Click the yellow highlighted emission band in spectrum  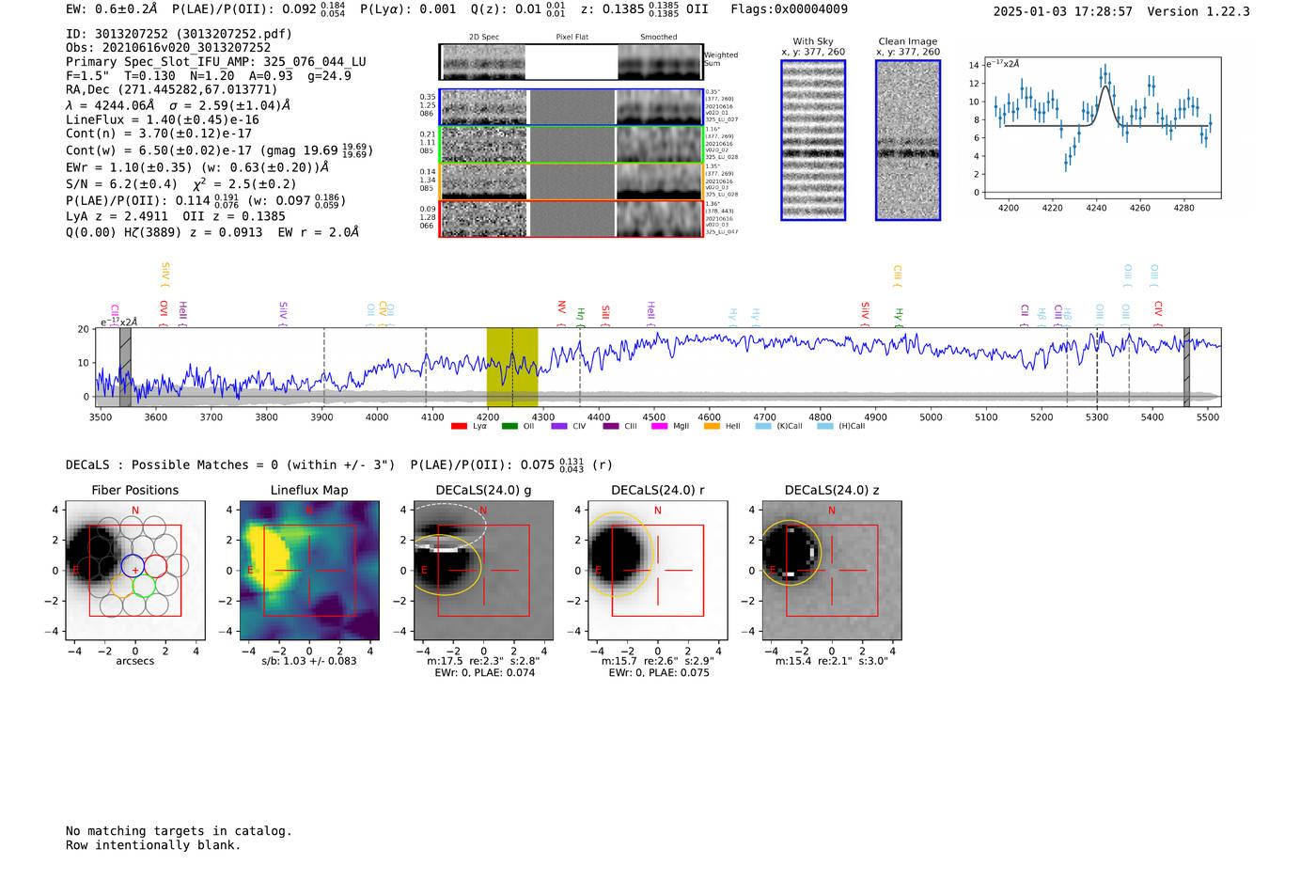pyautogui.click(x=512, y=367)
